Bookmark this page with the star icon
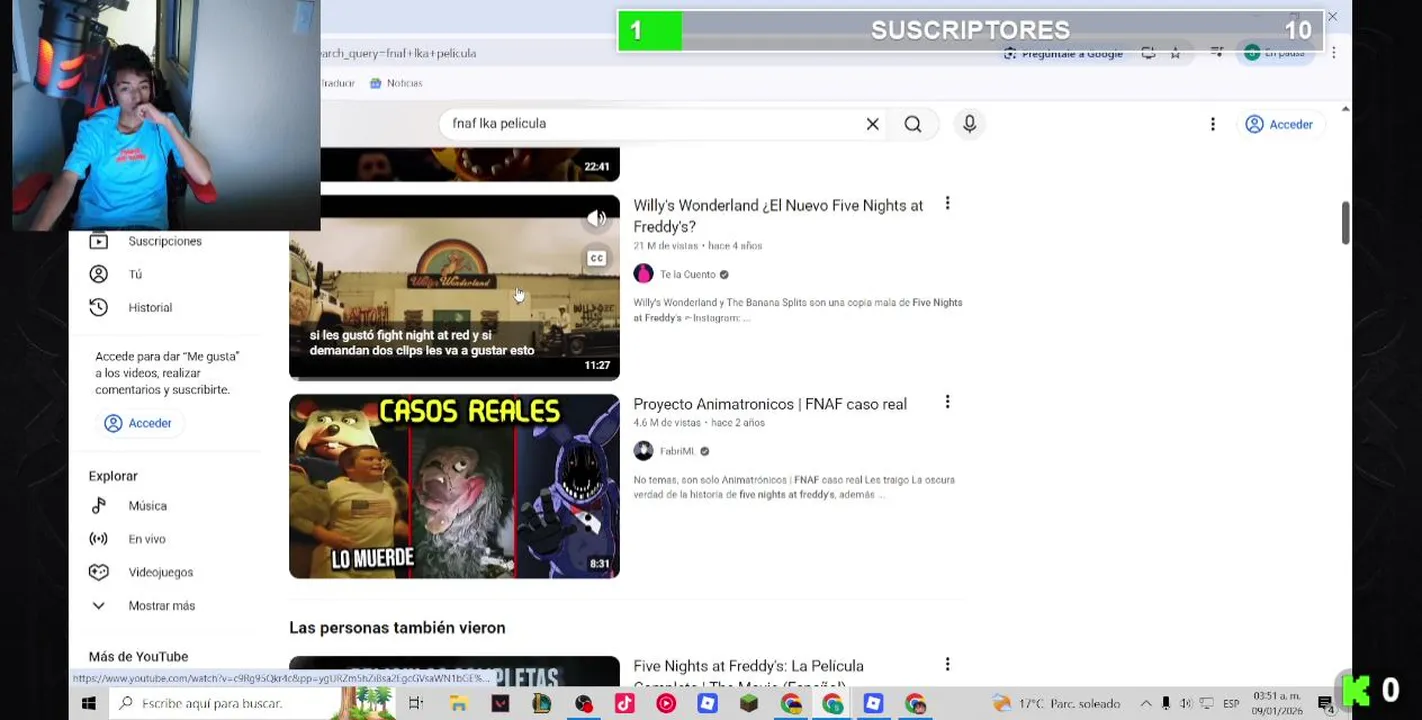 pyautogui.click(x=1176, y=53)
